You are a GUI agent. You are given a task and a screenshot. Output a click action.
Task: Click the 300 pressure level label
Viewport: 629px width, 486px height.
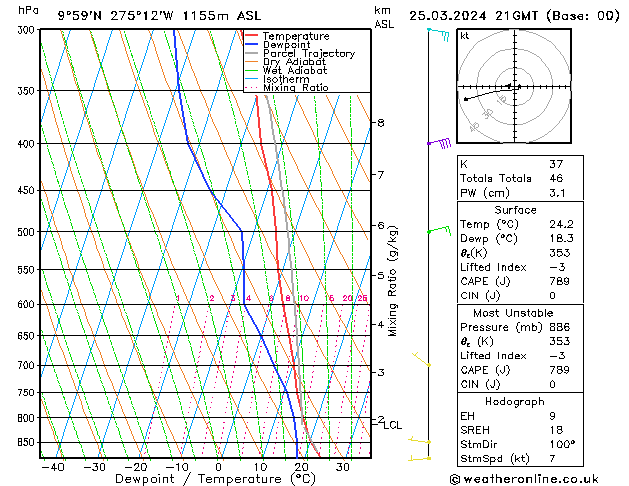[28, 30]
